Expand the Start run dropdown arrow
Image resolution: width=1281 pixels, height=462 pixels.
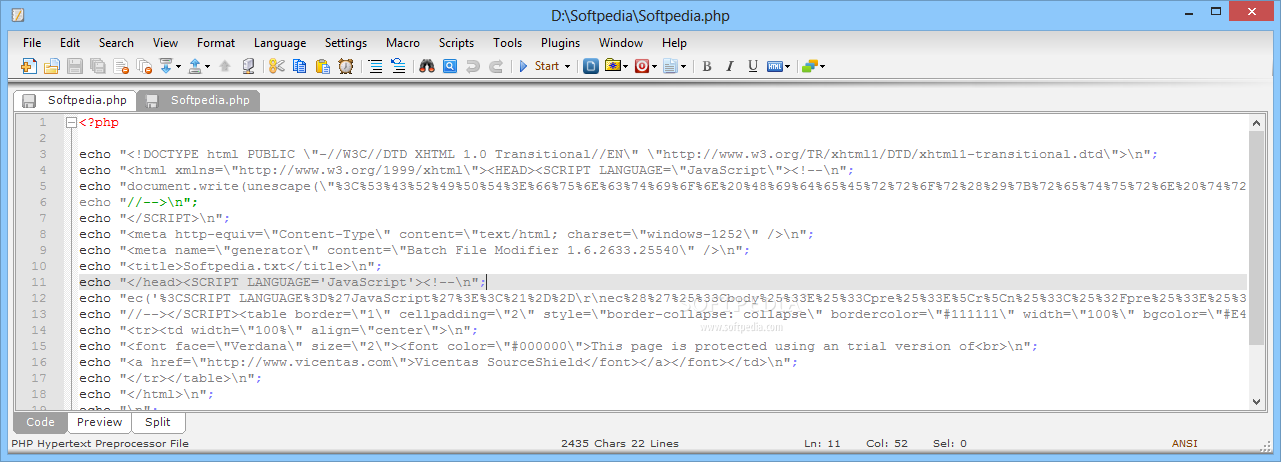coord(568,67)
